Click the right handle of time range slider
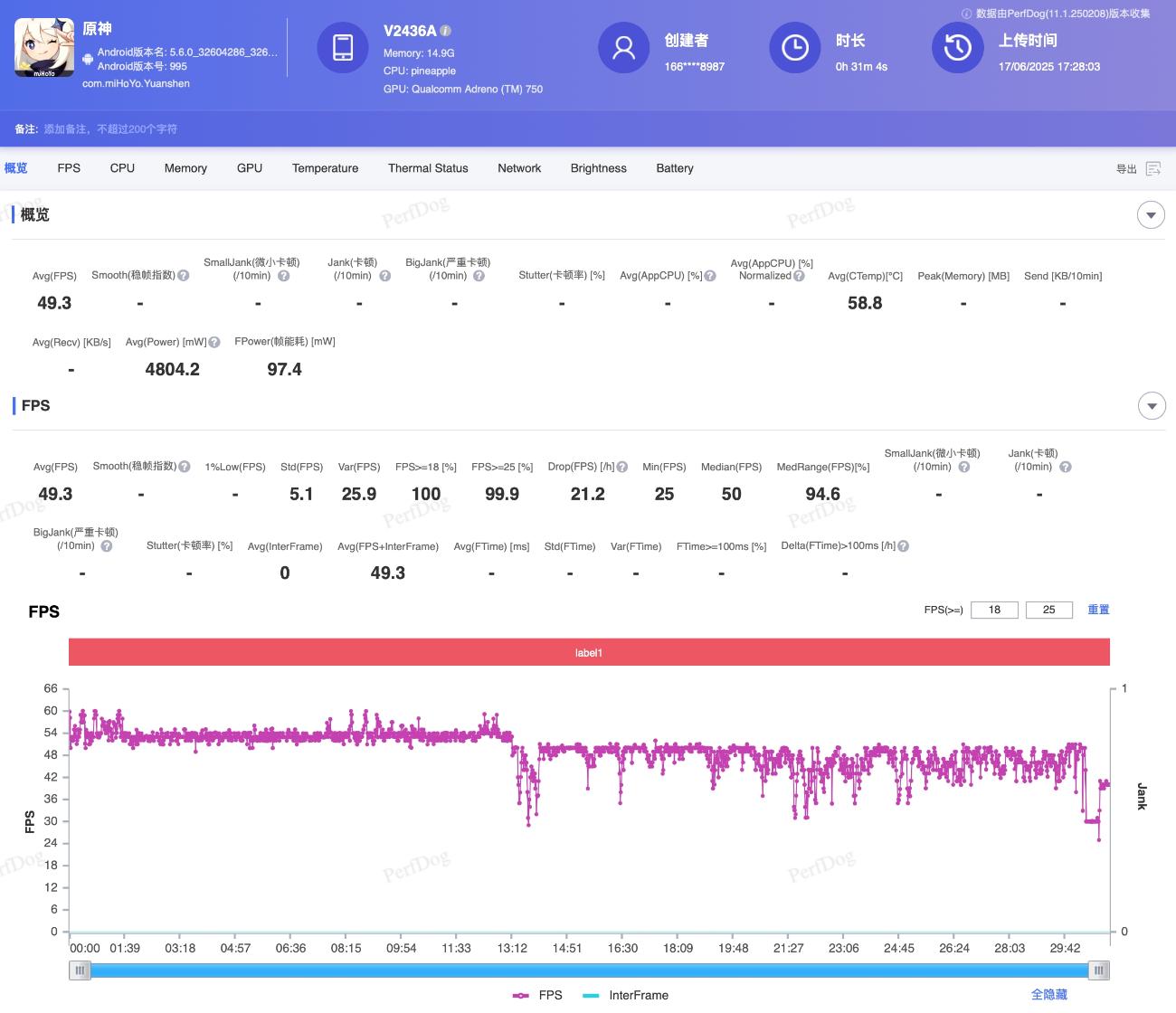 [x=1099, y=970]
